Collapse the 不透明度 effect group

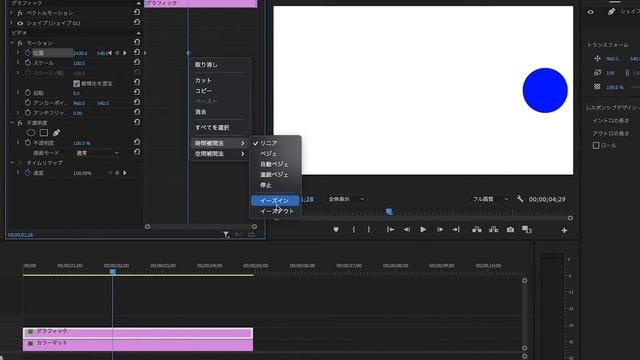[11, 122]
